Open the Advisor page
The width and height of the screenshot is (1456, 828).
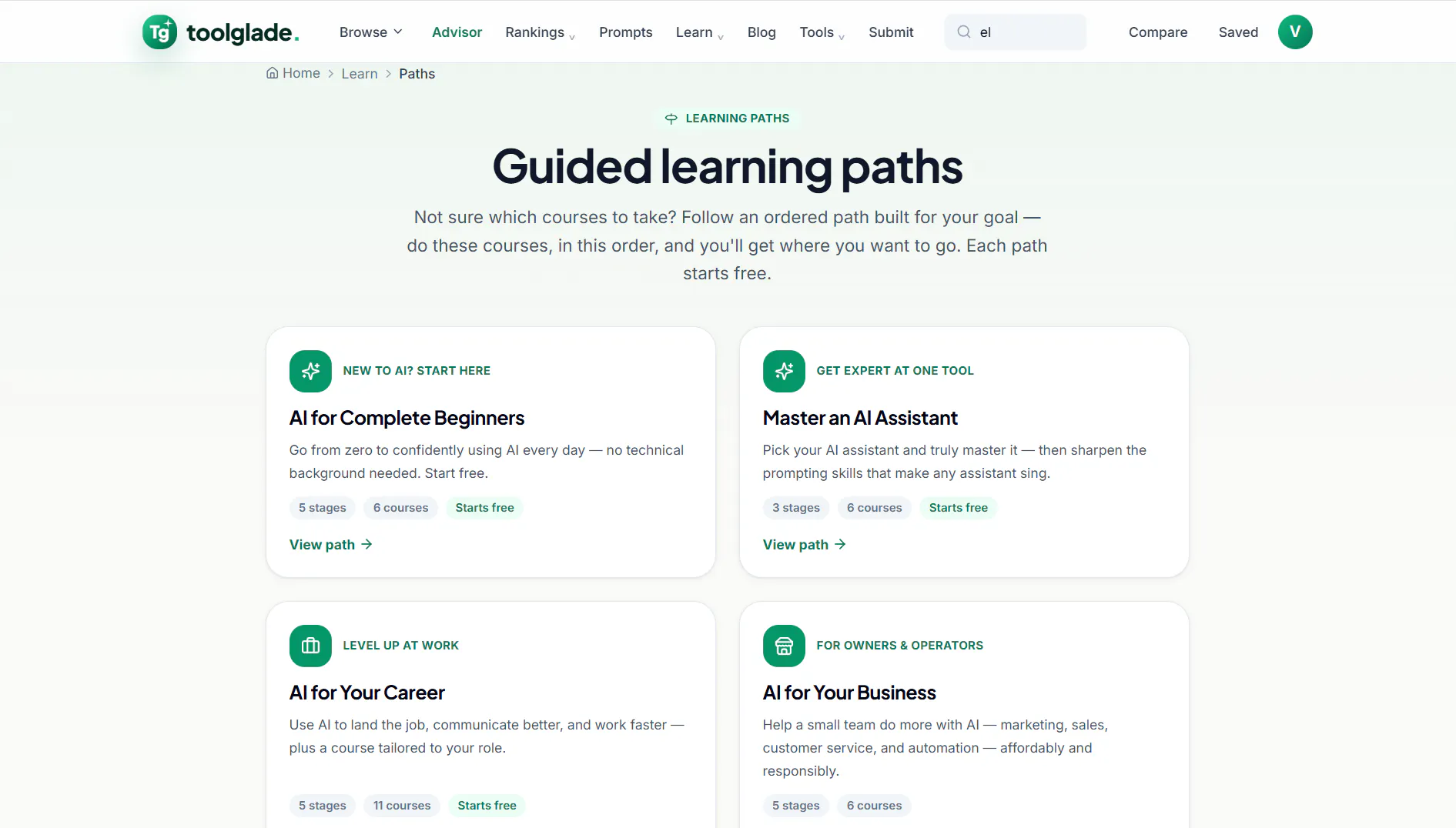[457, 32]
